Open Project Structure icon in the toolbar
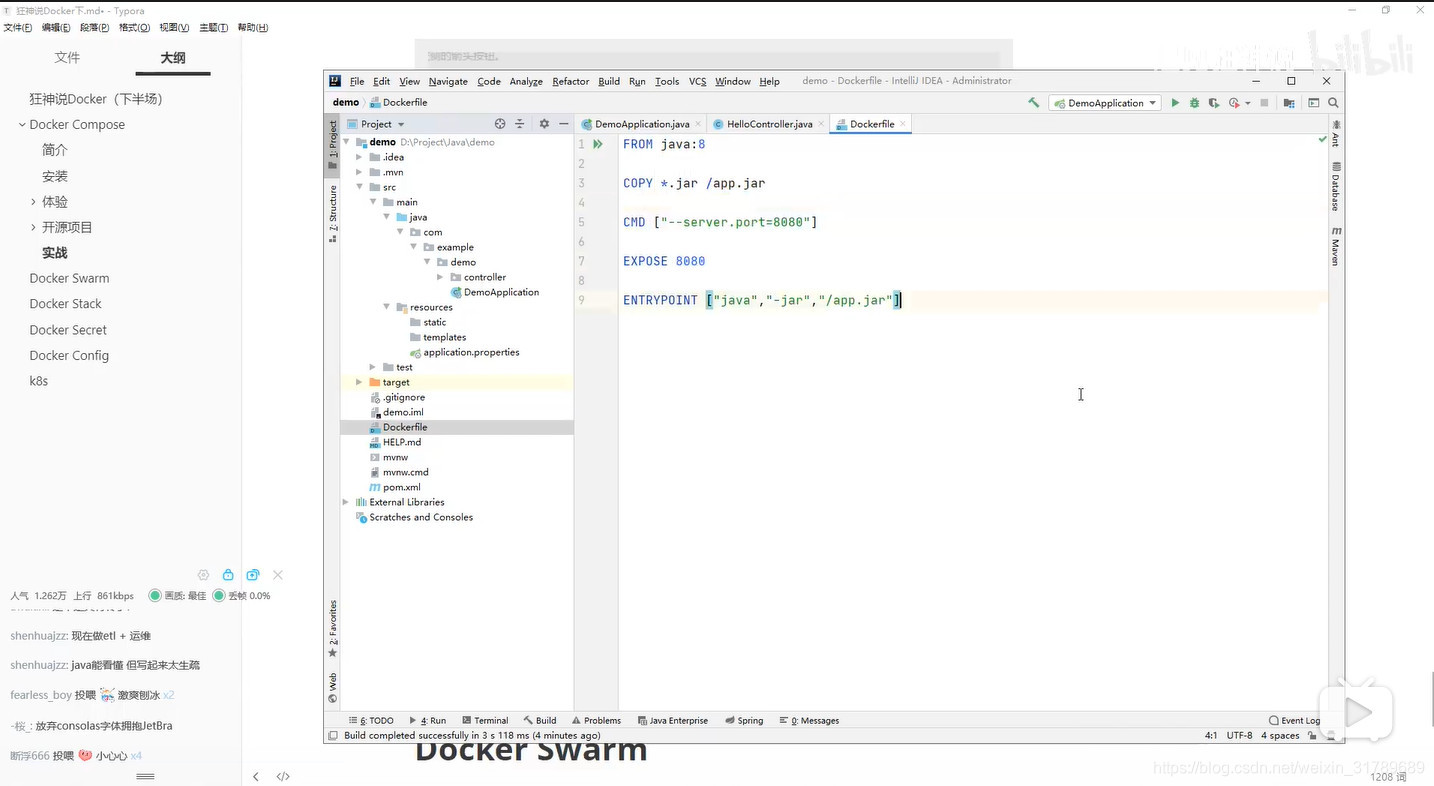 point(1289,103)
